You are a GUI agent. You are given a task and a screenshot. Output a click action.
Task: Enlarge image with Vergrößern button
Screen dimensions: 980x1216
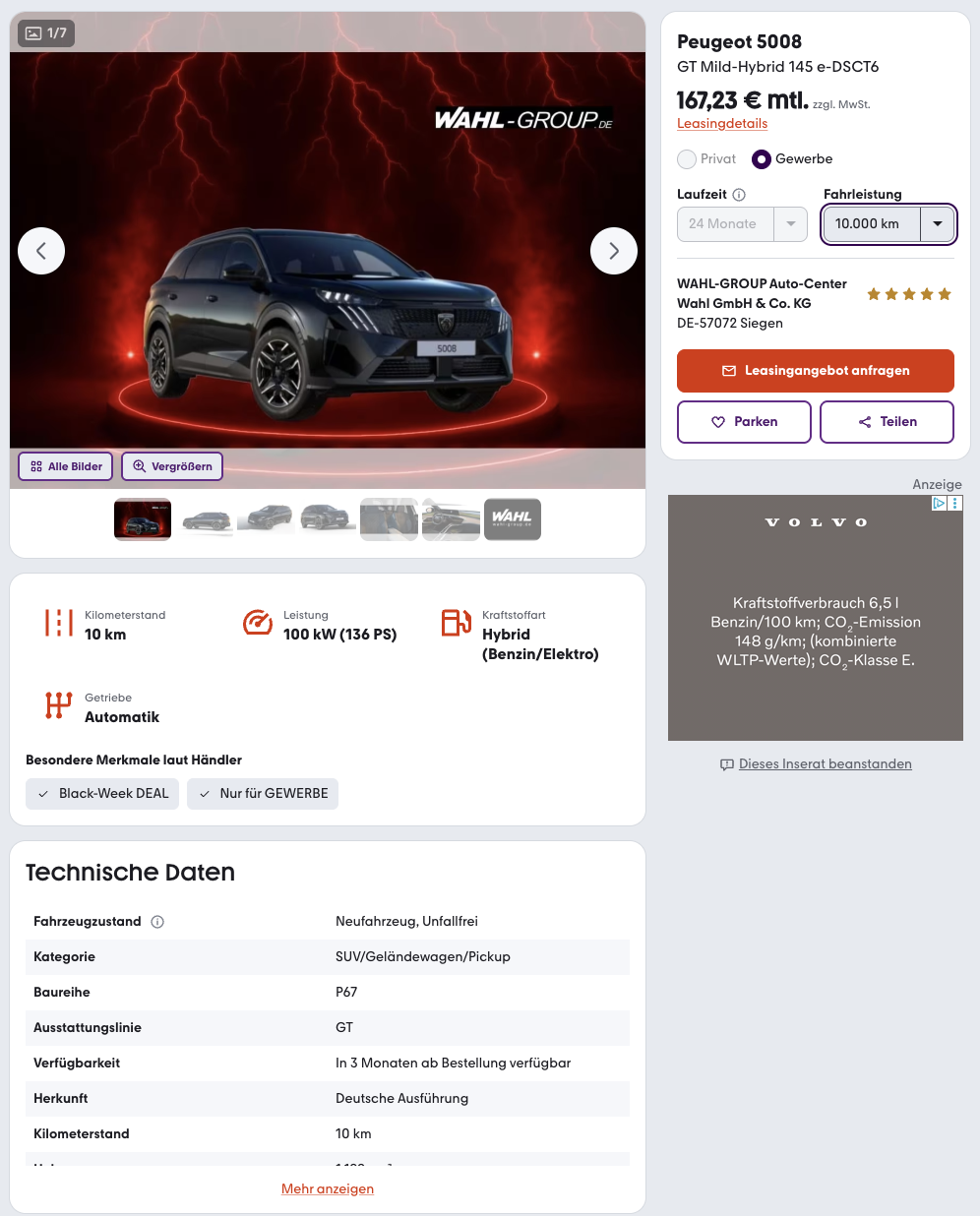(x=172, y=466)
